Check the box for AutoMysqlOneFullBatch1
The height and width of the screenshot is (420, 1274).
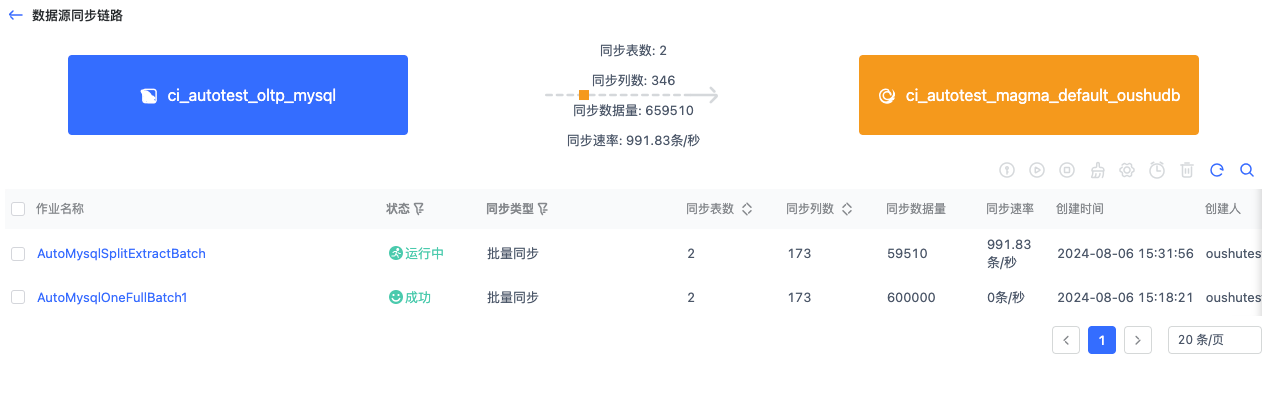18,298
